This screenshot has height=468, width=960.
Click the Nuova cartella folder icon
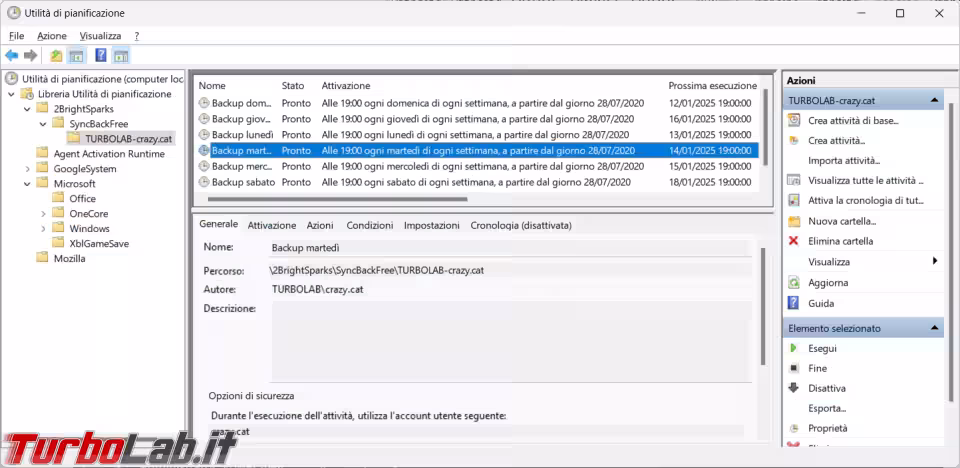point(793,221)
